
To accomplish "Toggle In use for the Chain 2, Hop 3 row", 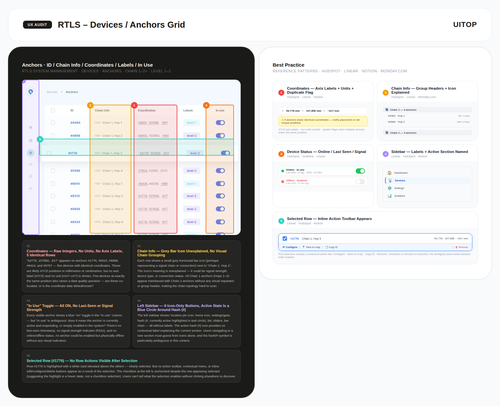I will 220,209.
